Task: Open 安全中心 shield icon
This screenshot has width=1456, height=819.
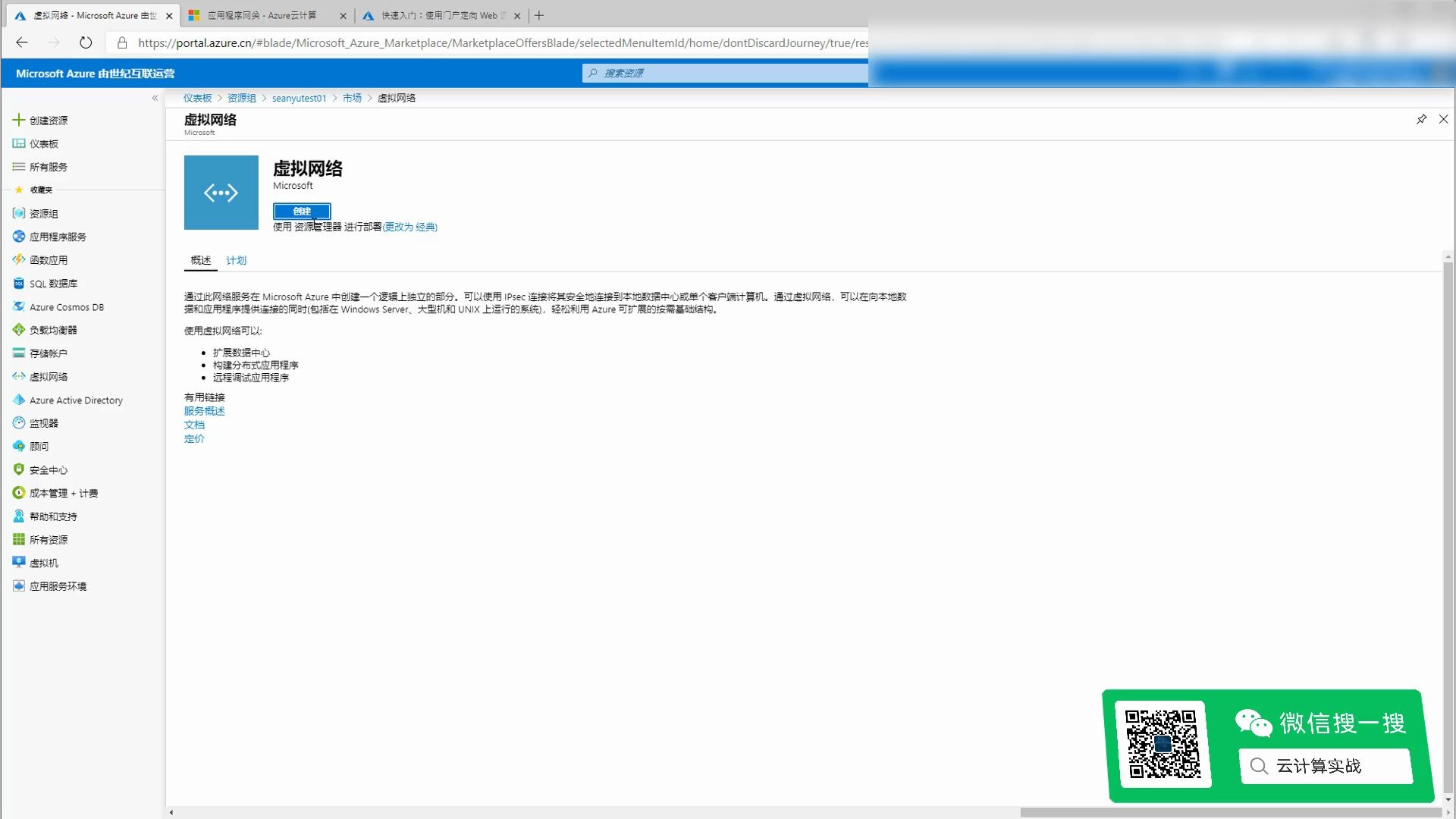Action: (19, 469)
